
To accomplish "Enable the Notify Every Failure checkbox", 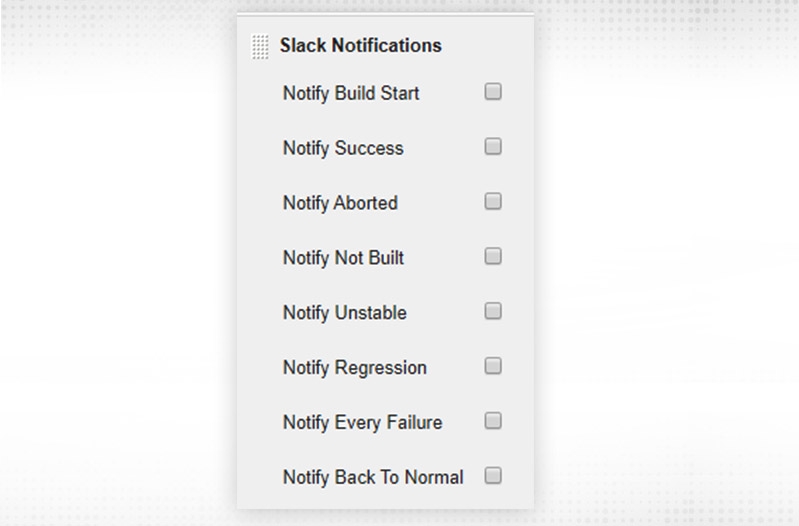I will pyautogui.click(x=493, y=421).
